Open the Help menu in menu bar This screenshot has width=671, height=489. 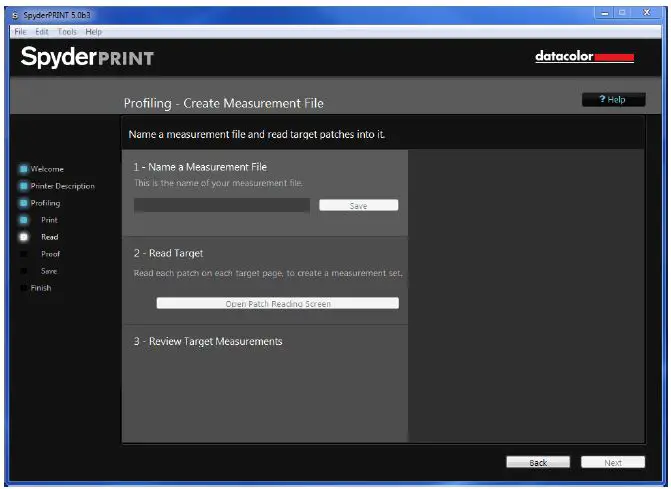coord(93,32)
